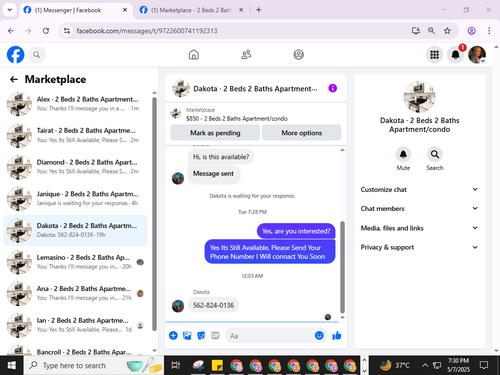Screen dimensions: 500x375
Task: Close the Messenger browser tab
Action: pyautogui.click(x=125, y=10)
